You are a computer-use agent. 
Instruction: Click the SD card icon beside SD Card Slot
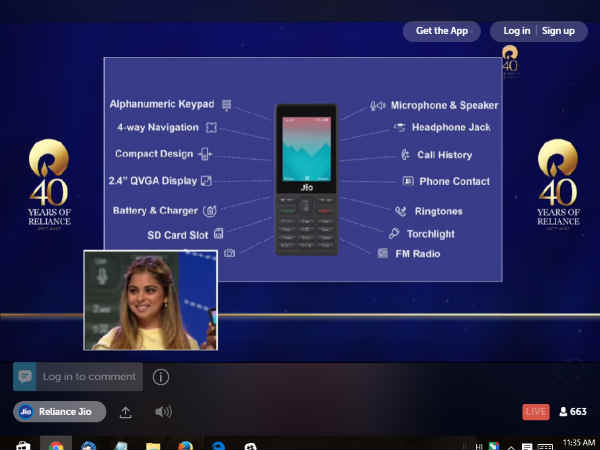(218, 233)
